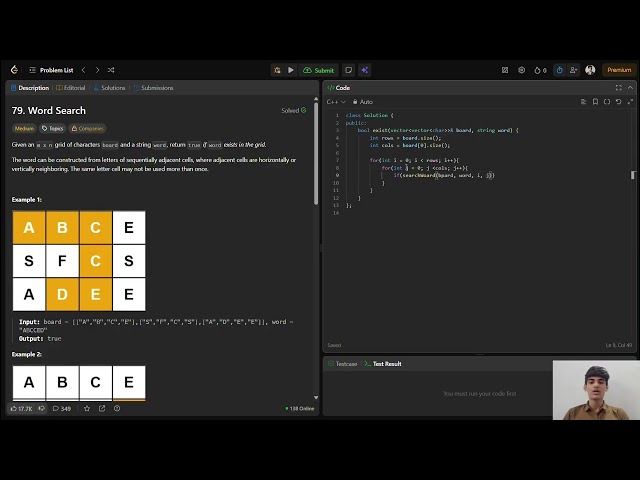Click the Code panel header label
The image size is (640, 480).
(339, 88)
